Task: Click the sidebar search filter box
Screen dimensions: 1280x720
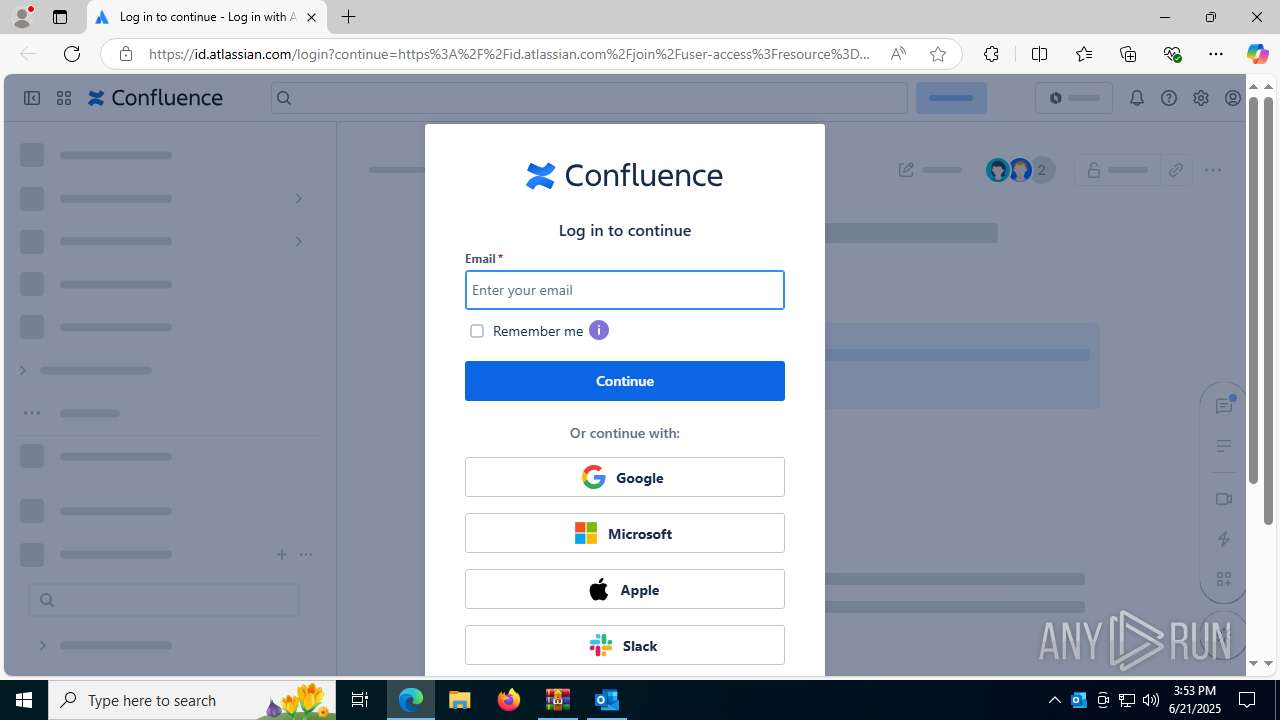Action: [164, 600]
